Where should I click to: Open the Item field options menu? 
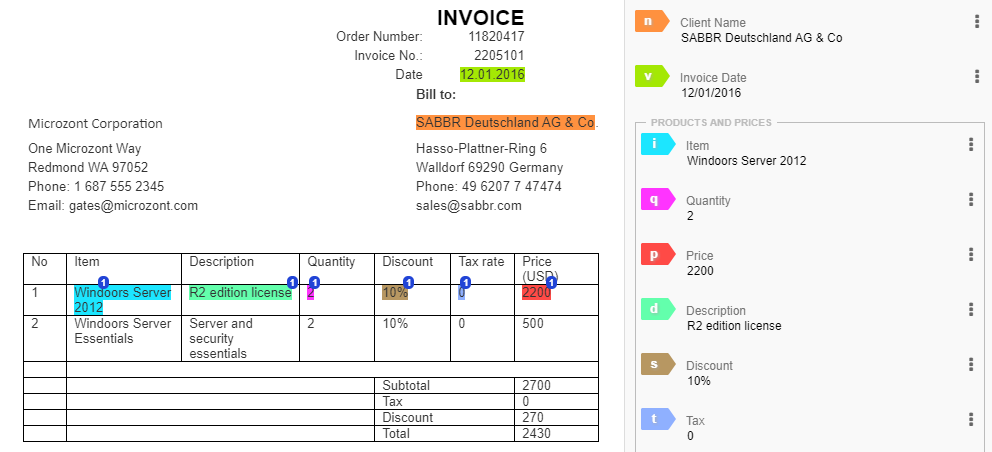coord(971,144)
